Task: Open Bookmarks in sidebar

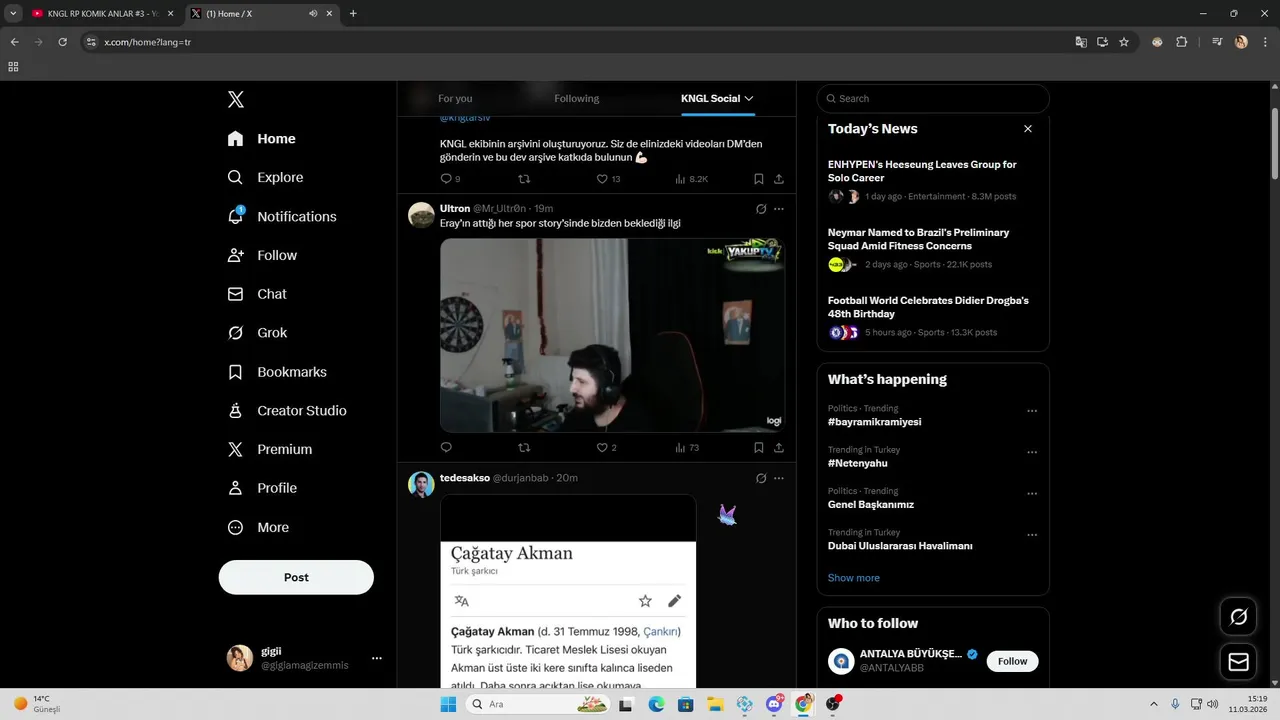Action: point(278,372)
